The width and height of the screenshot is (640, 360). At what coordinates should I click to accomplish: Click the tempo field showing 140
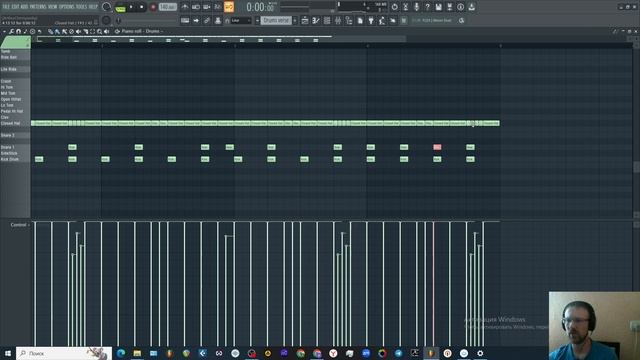(167, 7)
